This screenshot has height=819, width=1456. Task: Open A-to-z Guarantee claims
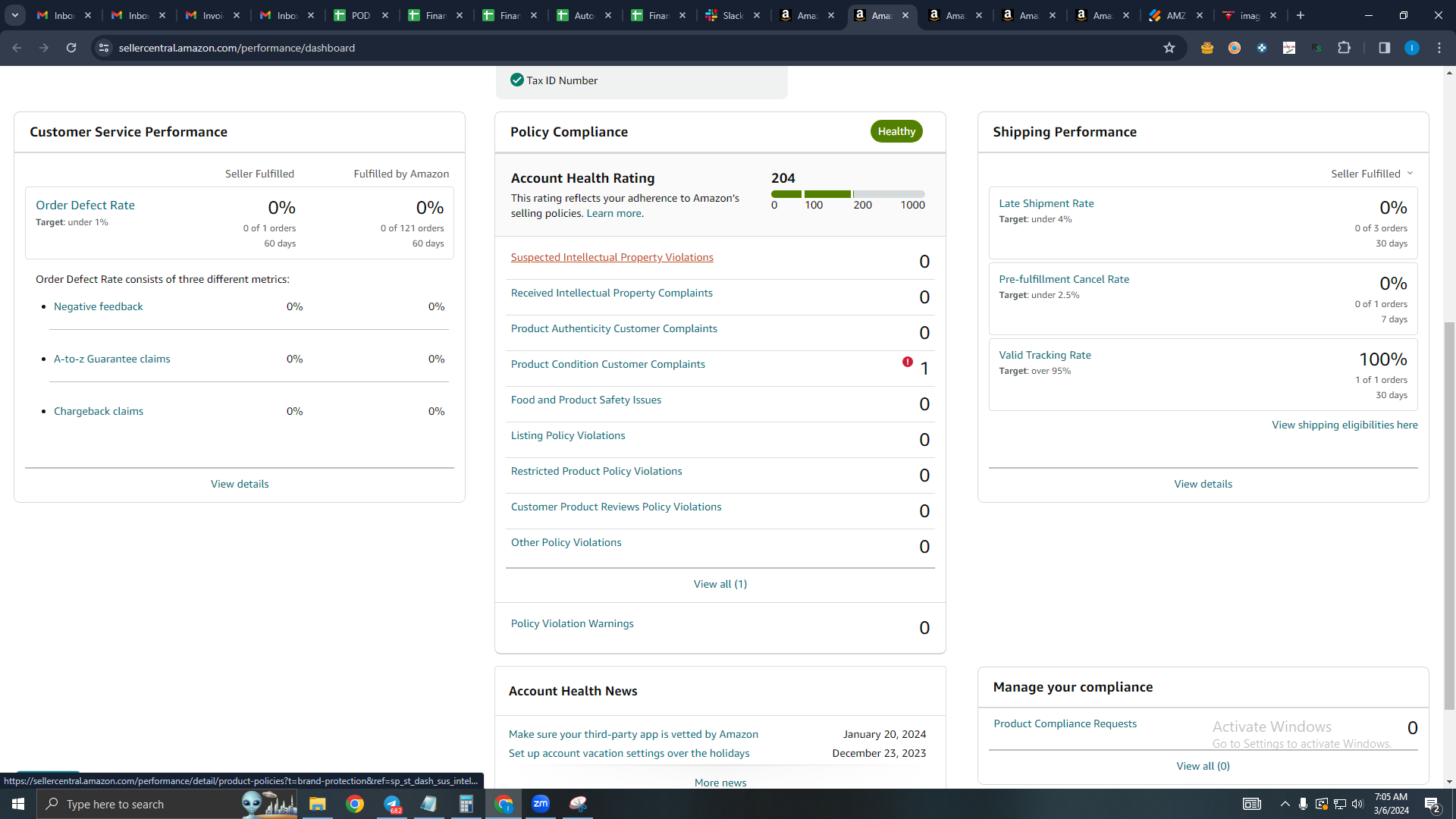(112, 359)
